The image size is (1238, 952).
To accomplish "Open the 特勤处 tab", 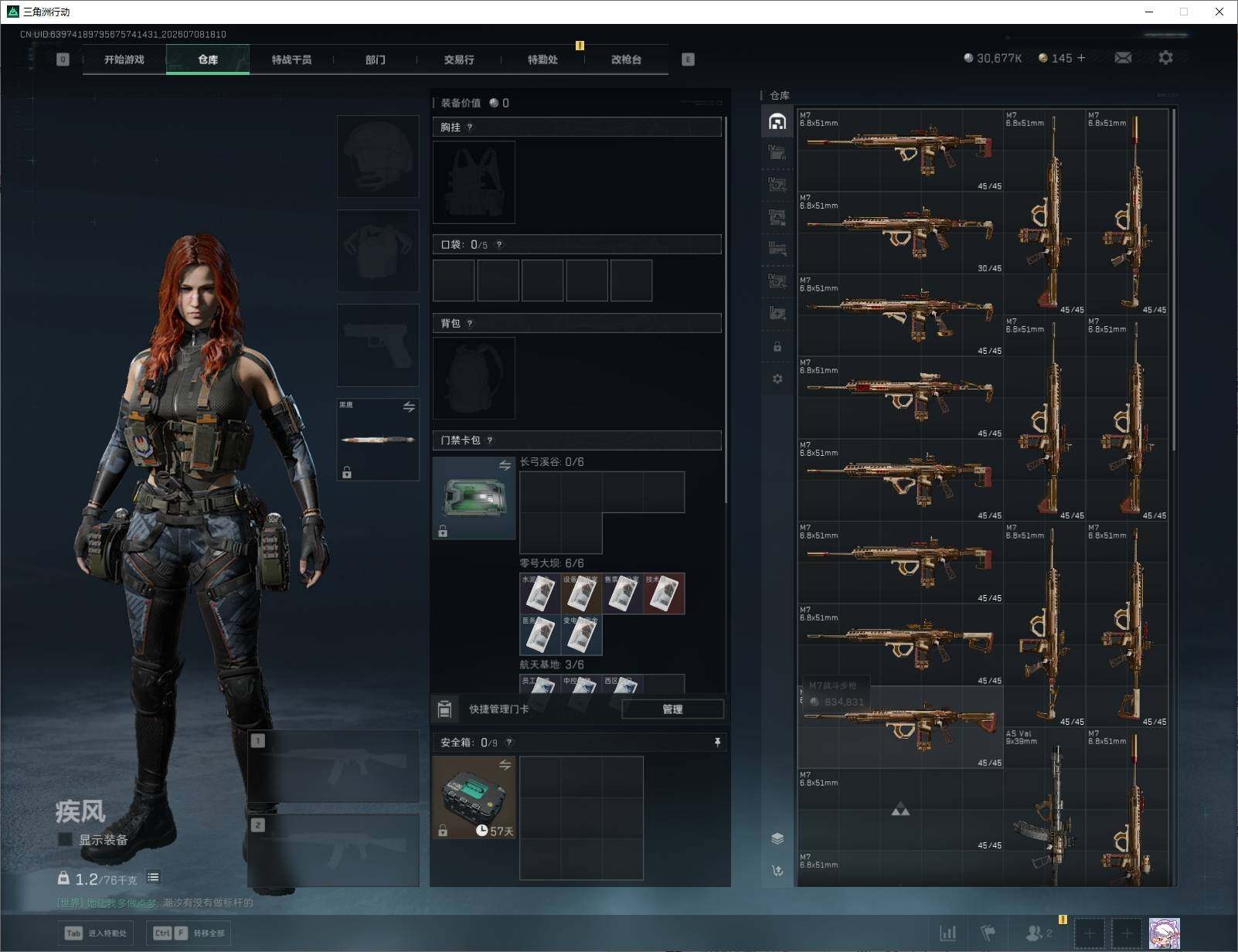I will [542, 59].
